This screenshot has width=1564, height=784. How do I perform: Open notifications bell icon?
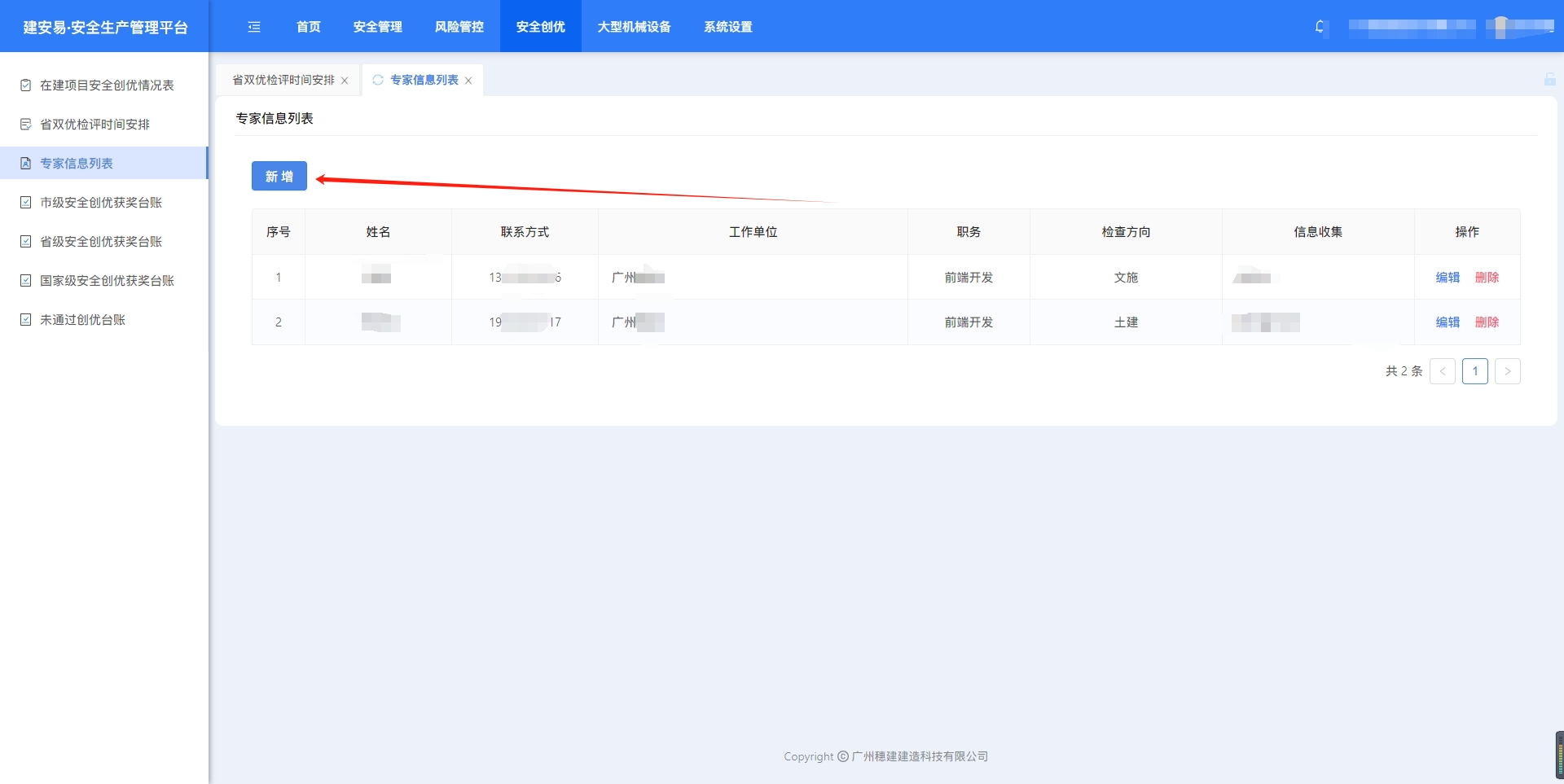pos(1320,27)
